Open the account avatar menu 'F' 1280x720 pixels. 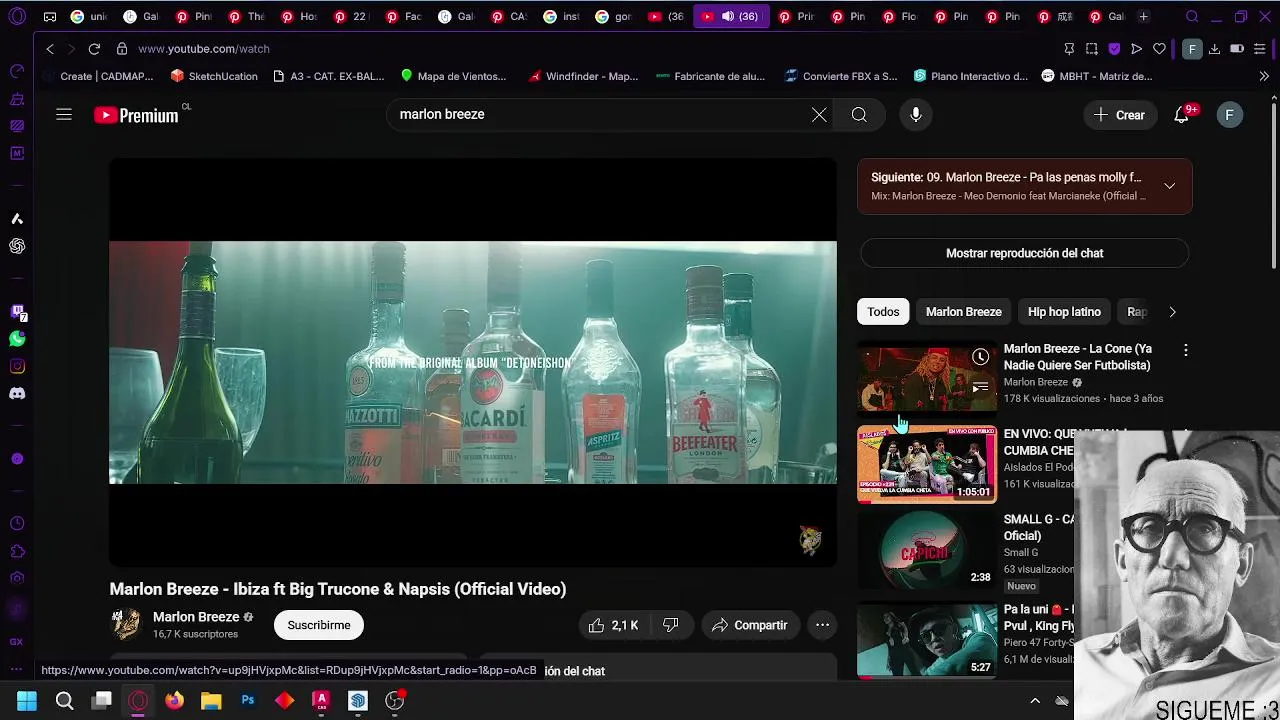click(1229, 115)
